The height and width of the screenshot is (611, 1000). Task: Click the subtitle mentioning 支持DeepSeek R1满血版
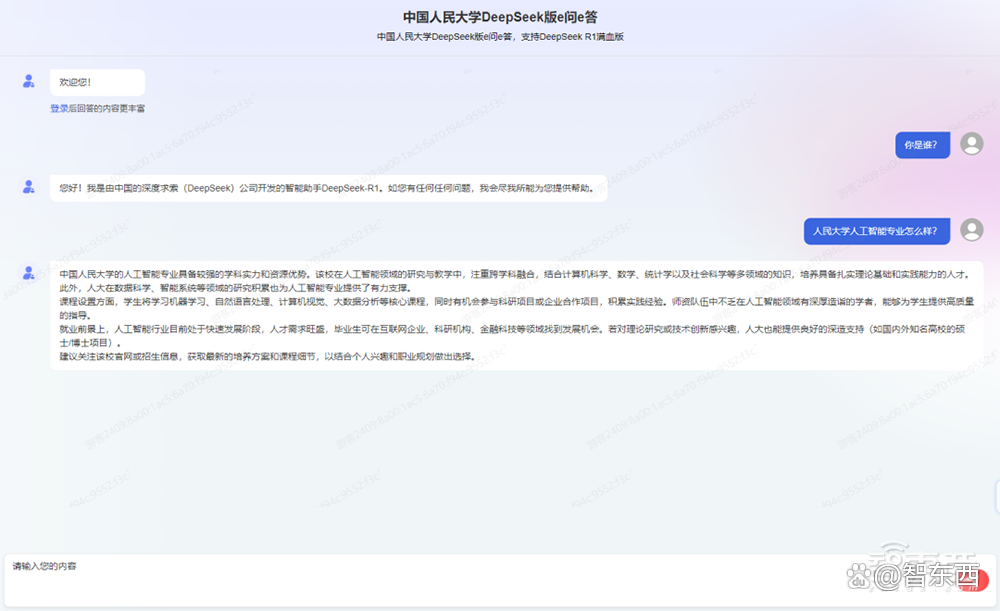[500, 37]
